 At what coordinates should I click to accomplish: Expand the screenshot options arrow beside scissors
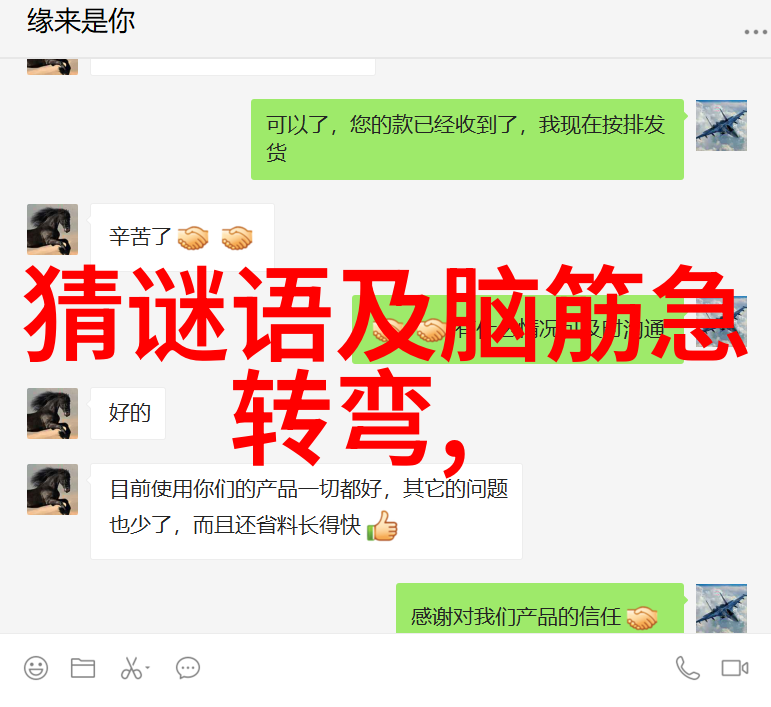(148, 668)
